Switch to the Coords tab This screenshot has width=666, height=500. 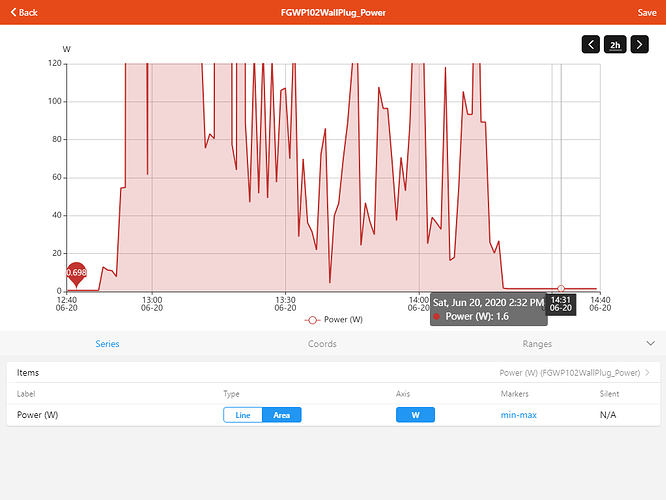coord(322,344)
